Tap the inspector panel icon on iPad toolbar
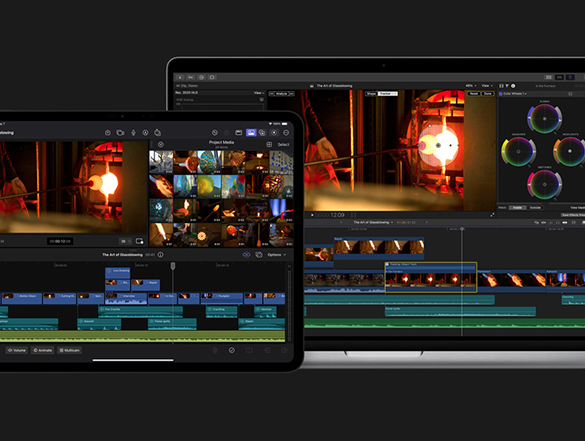This screenshot has width=585, height=441. point(239,133)
